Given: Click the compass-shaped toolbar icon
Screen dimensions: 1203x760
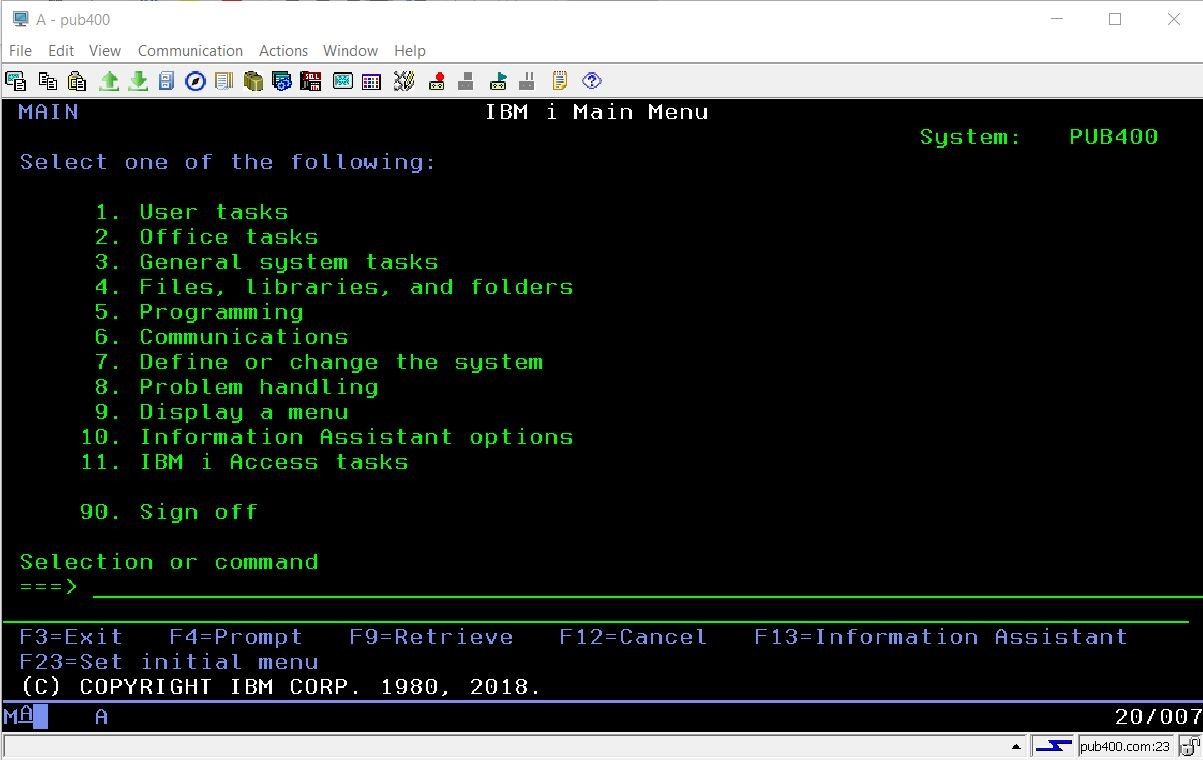Looking at the screenshot, I should click(x=196, y=81).
